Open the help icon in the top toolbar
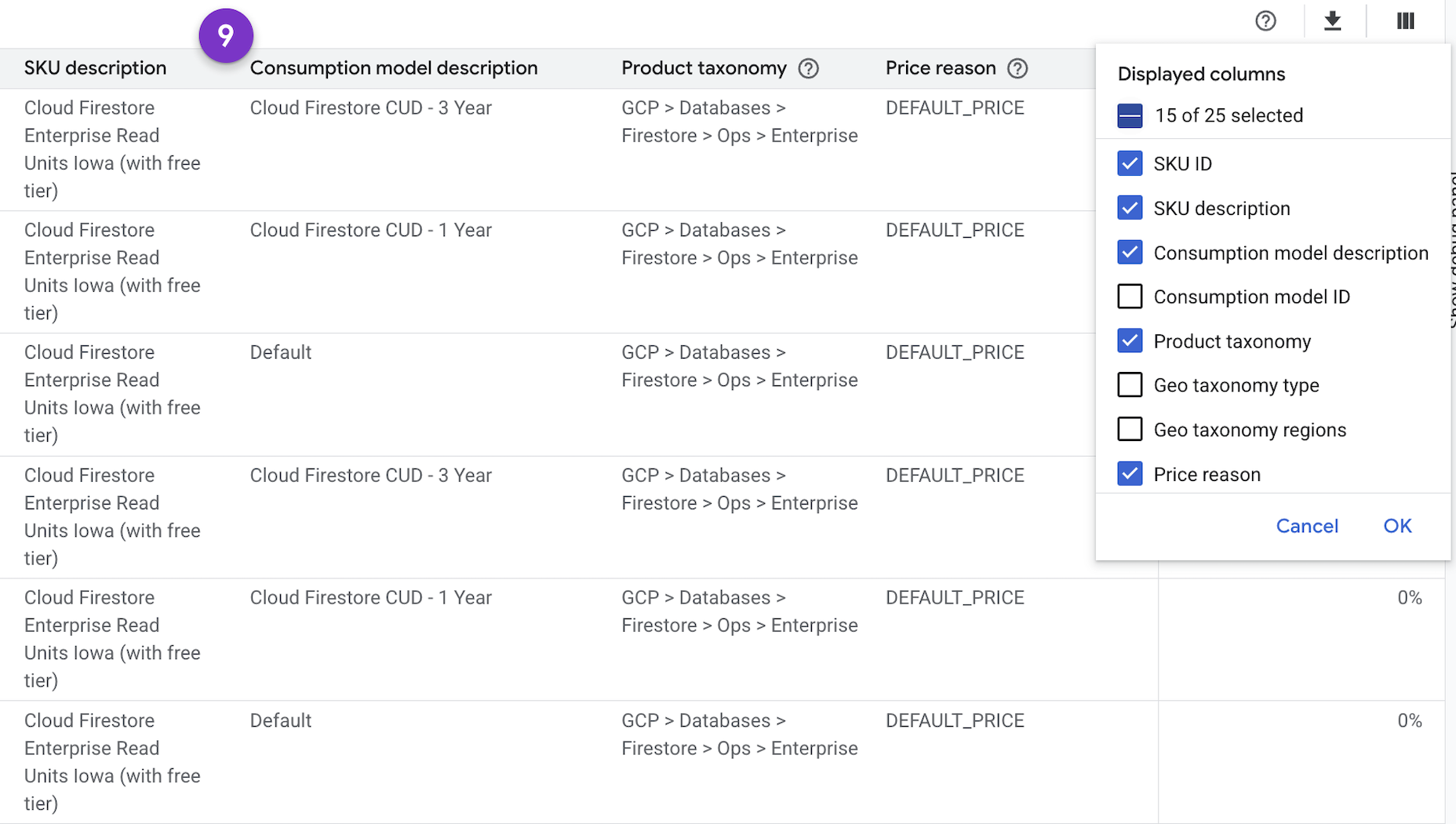This screenshot has width=1456, height=824. 1265,21
